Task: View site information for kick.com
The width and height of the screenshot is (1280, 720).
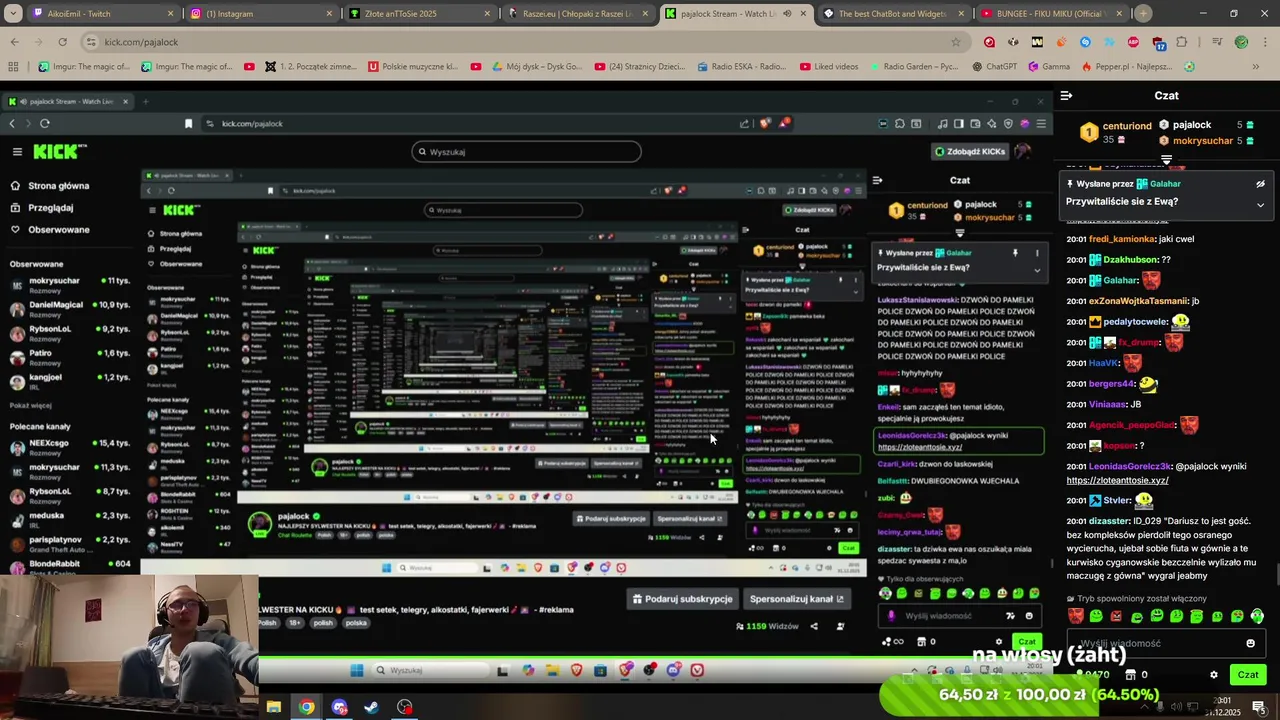Action: 91,42
